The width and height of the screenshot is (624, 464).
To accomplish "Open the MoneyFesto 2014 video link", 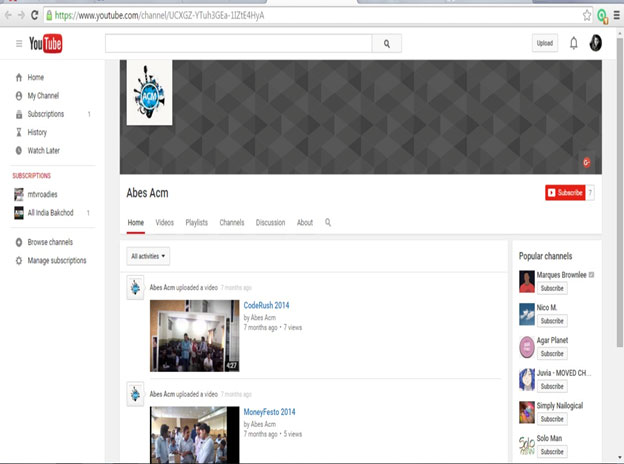I will click(269, 412).
